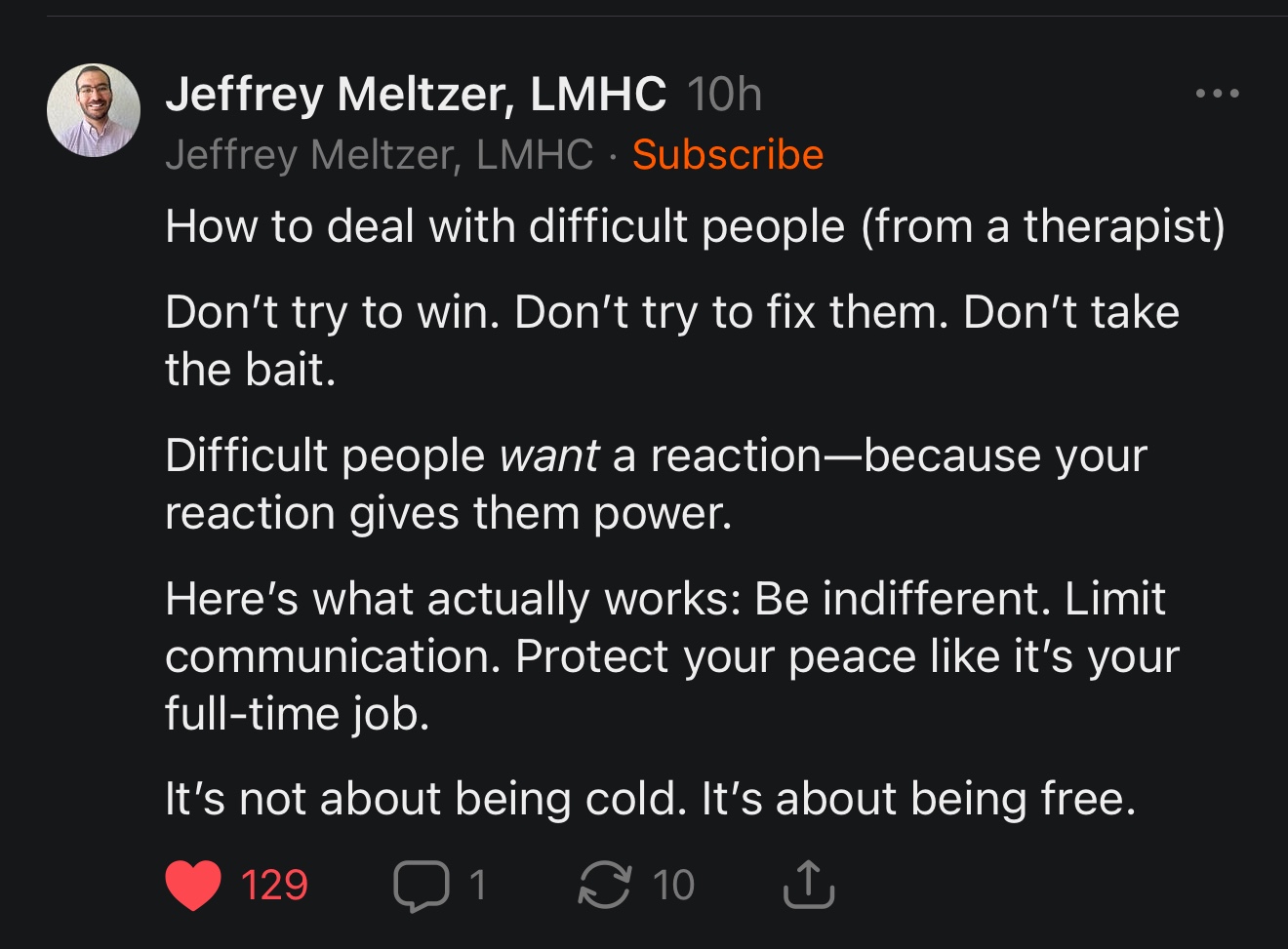This screenshot has height=949, width=1288.
Task: Open the post at the headline about difficult people
Action: pyautogui.click(x=695, y=226)
